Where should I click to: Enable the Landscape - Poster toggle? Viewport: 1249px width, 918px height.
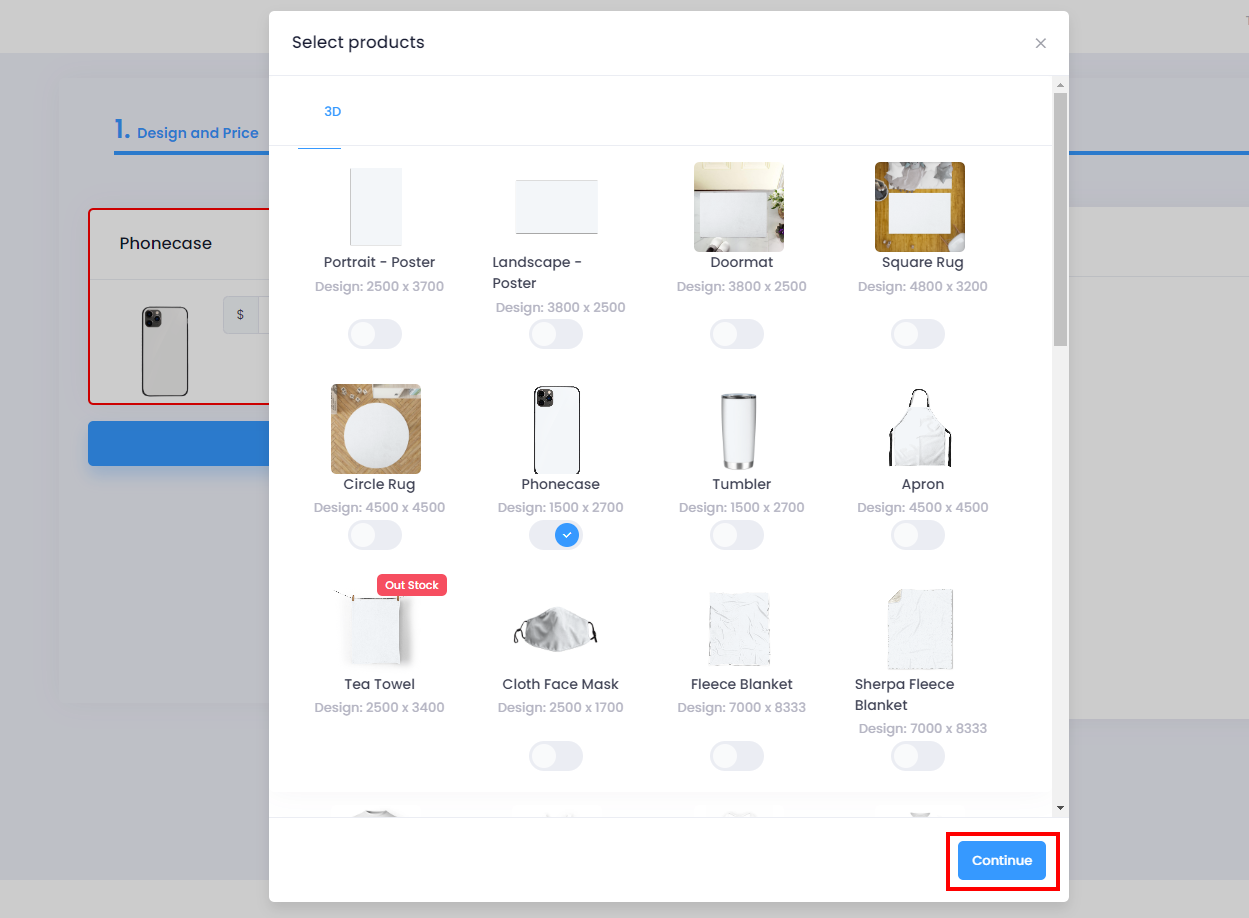coord(556,334)
